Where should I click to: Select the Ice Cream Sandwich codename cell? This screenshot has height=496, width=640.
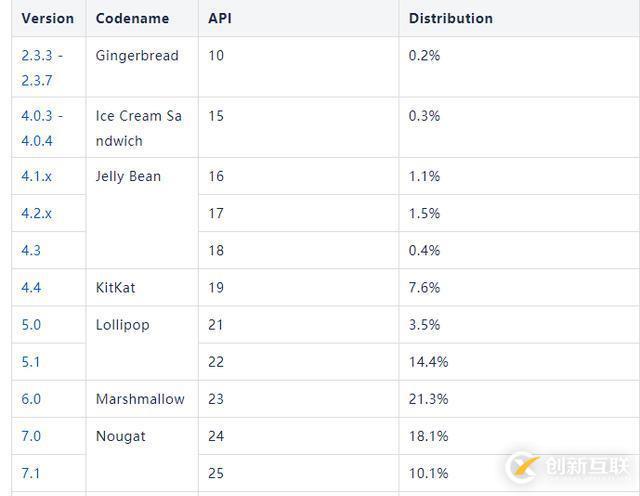pos(139,128)
